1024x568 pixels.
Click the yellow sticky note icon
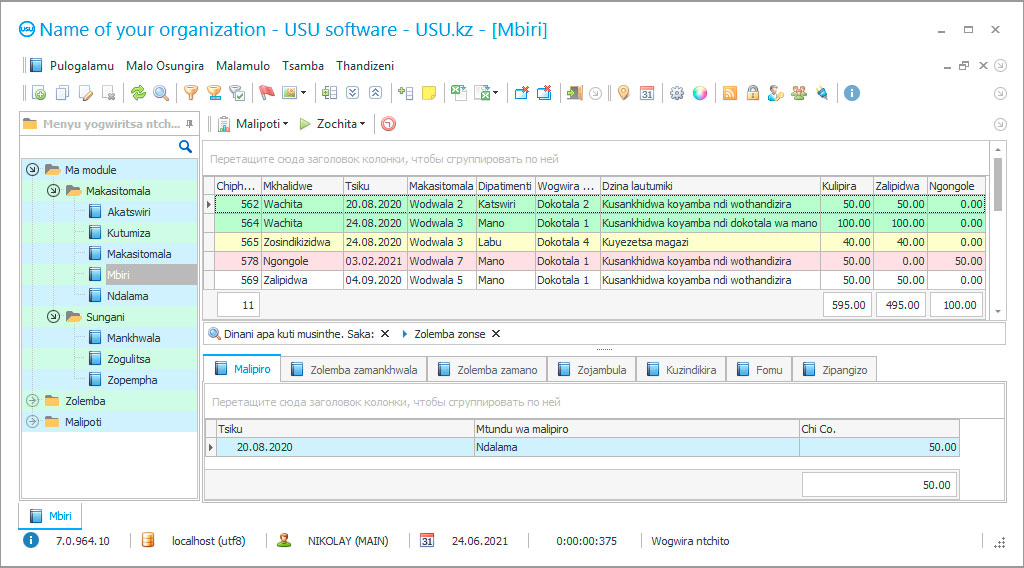click(x=429, y=93)
